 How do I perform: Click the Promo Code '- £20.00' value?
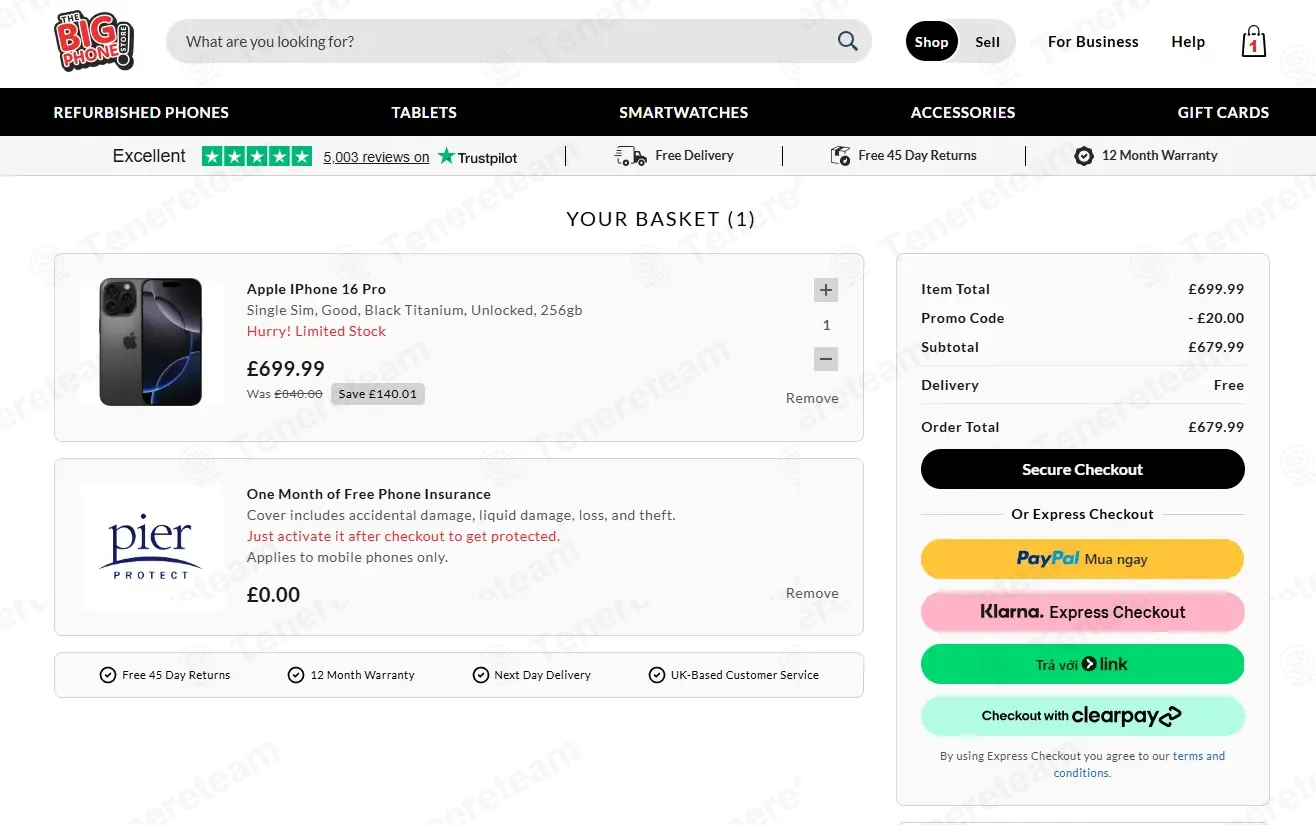pos(1216,318)
